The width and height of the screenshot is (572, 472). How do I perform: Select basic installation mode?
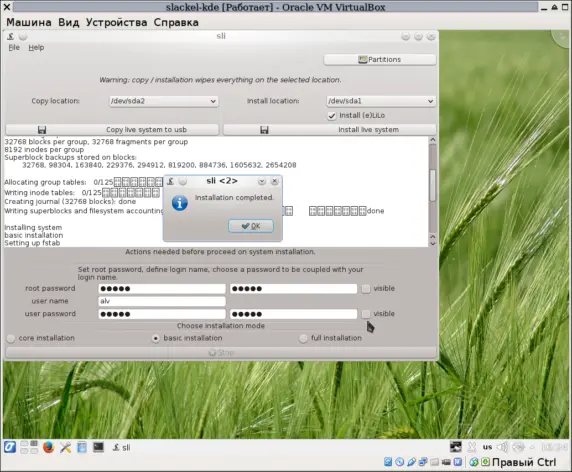156,338
